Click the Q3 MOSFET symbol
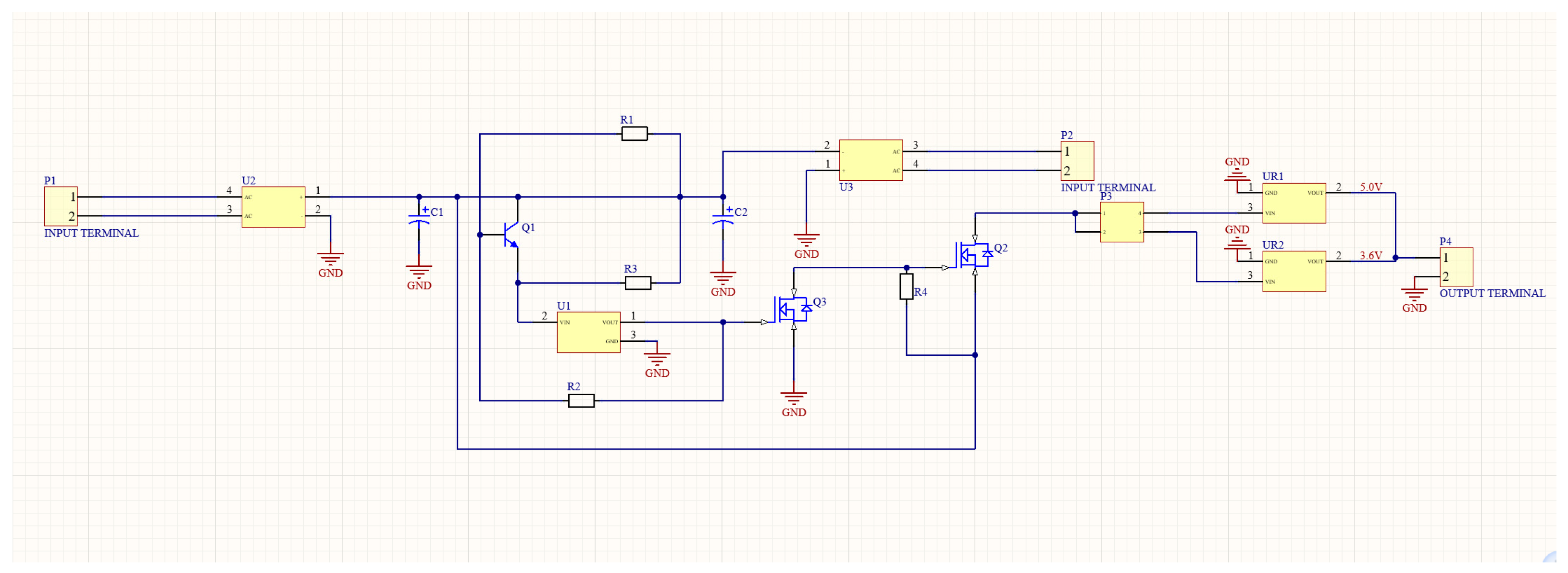The width and height of the screenshot is (1568, 573). click(791, 310)
